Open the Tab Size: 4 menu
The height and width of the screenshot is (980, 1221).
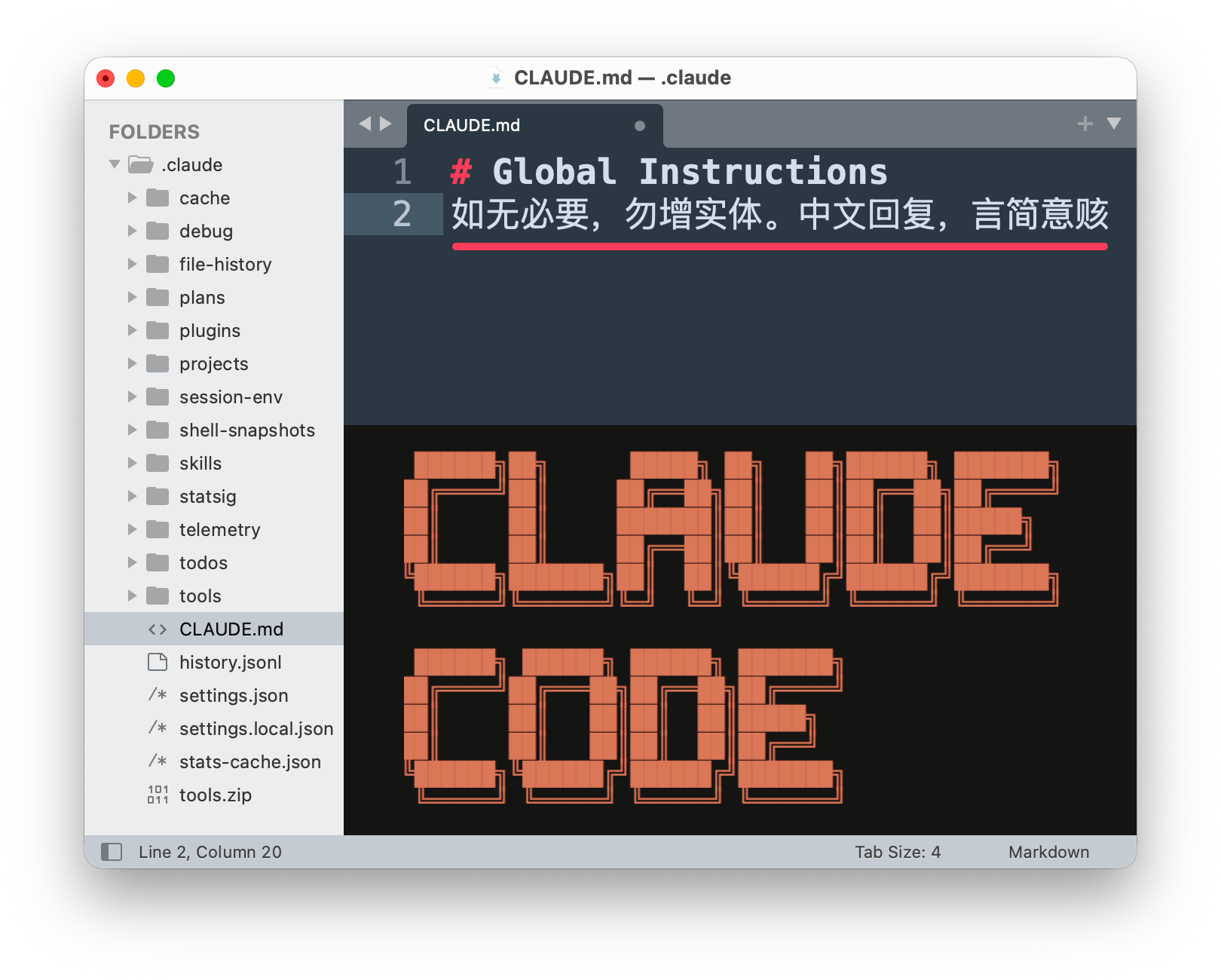click(x=897, y=852)
